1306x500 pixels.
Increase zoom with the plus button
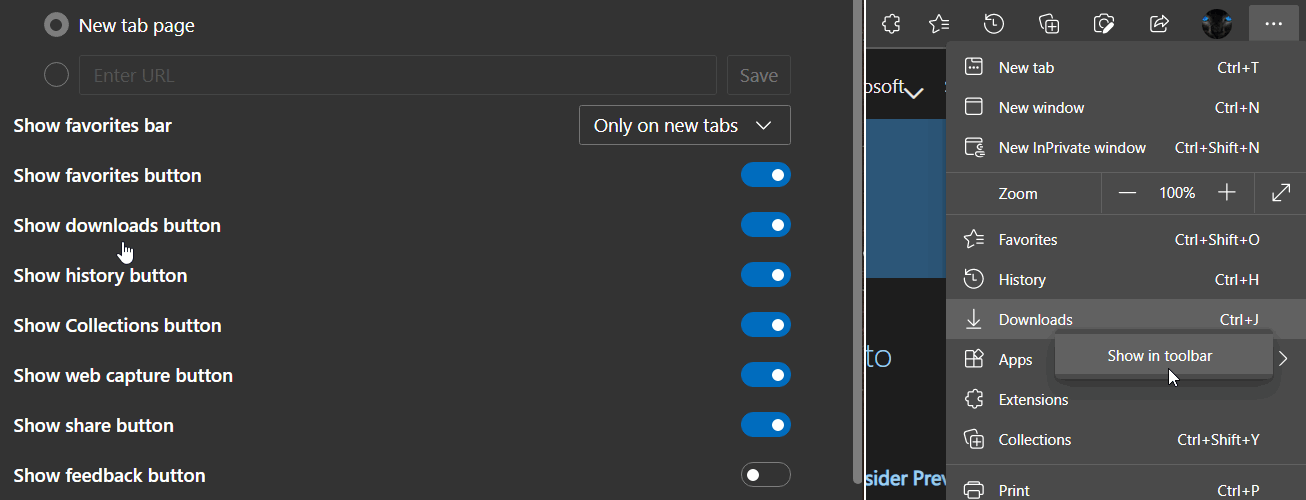pos(1227,193)
